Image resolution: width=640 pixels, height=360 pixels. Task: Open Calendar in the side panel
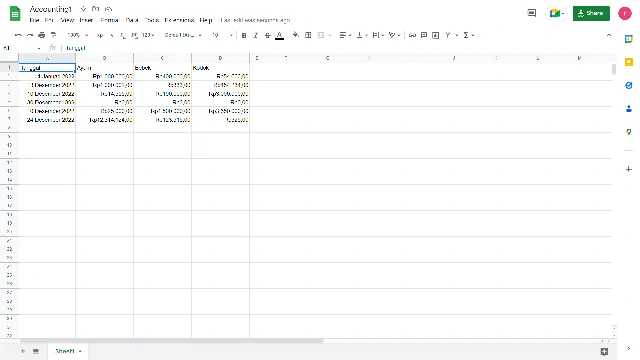pyautogui.click(x=629, y=39)
